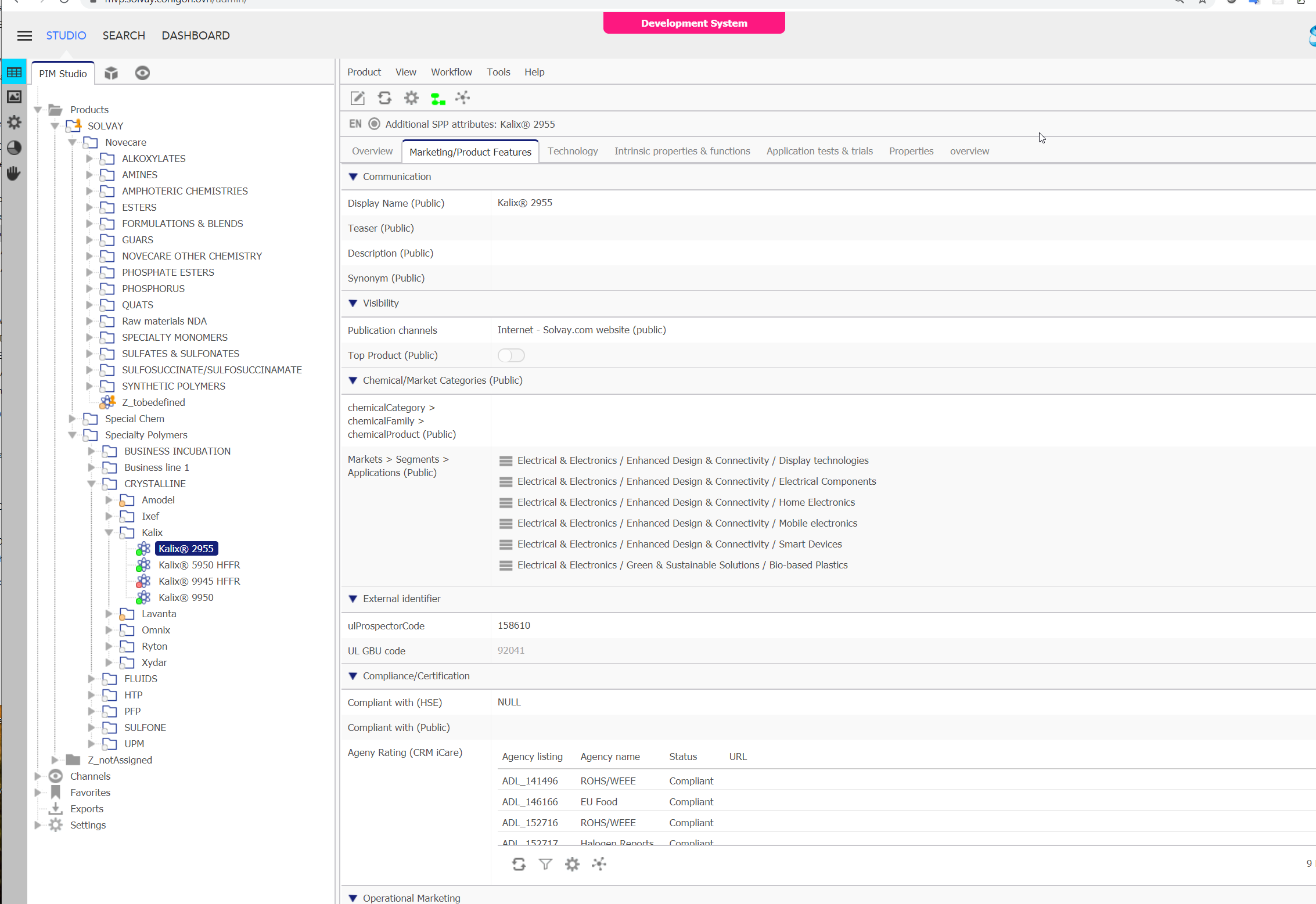This screenshot has width=1316, height=904.
Task: Collapse the Visibility section
Action: pyautogui.click(x=353, y=303)
